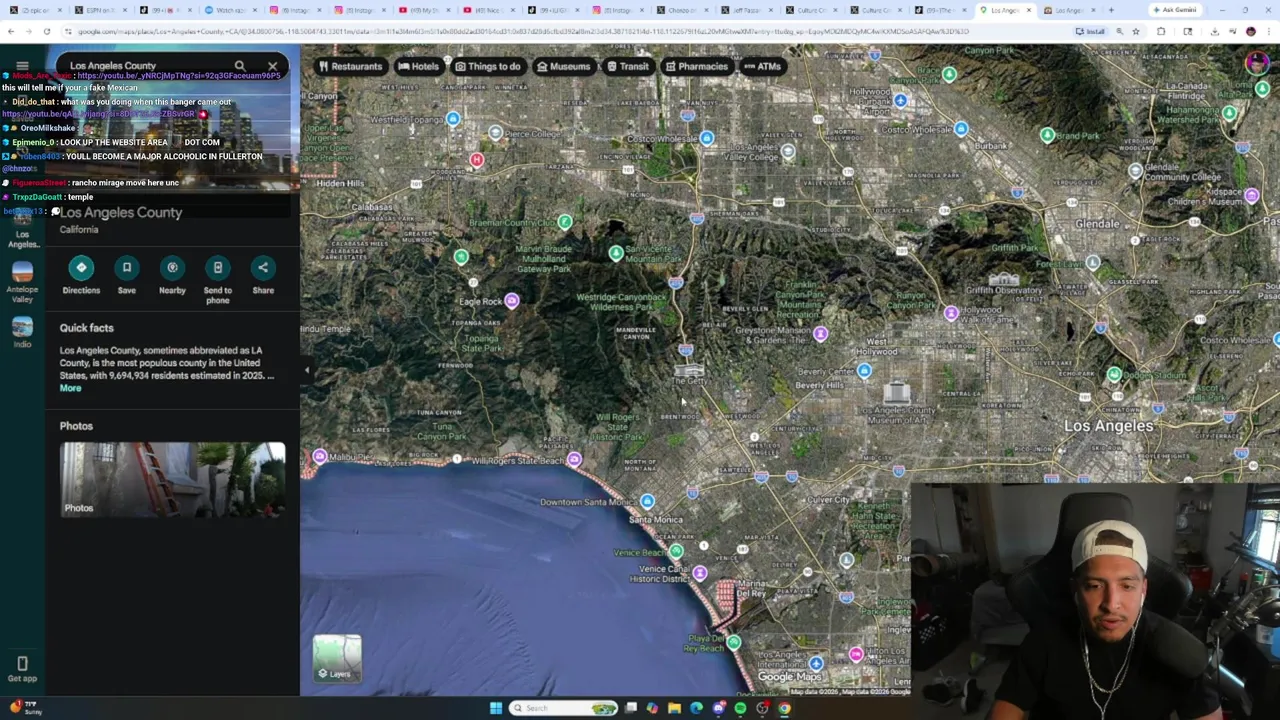Screen dimensions: 1280x720
Task: Click the Google account avatar on the map
Action: coord(1257,64)
